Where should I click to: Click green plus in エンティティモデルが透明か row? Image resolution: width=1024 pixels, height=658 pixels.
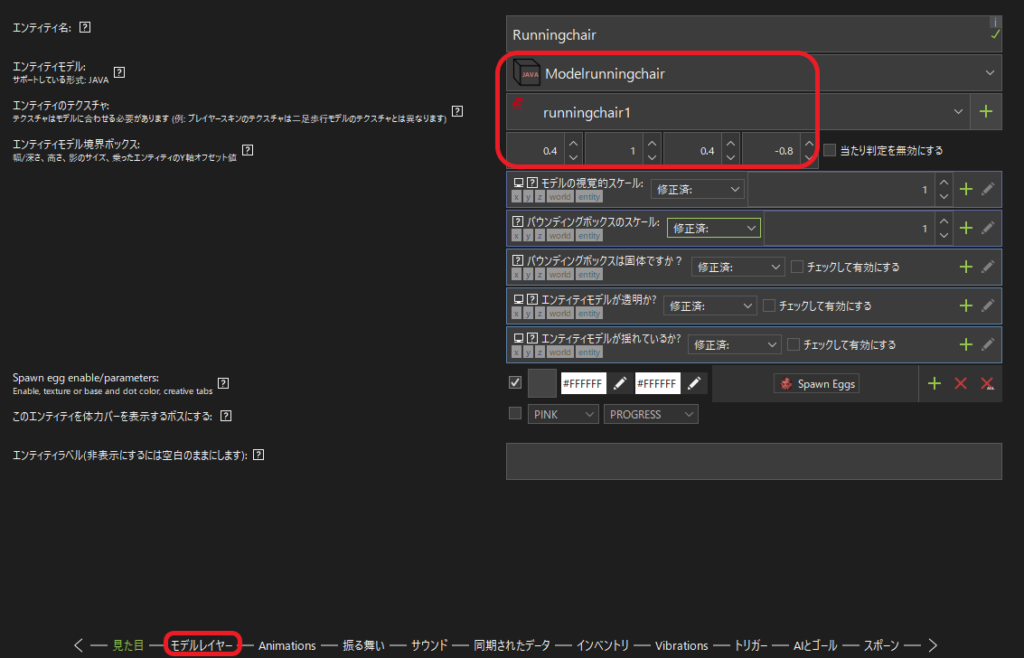(966, 306)
